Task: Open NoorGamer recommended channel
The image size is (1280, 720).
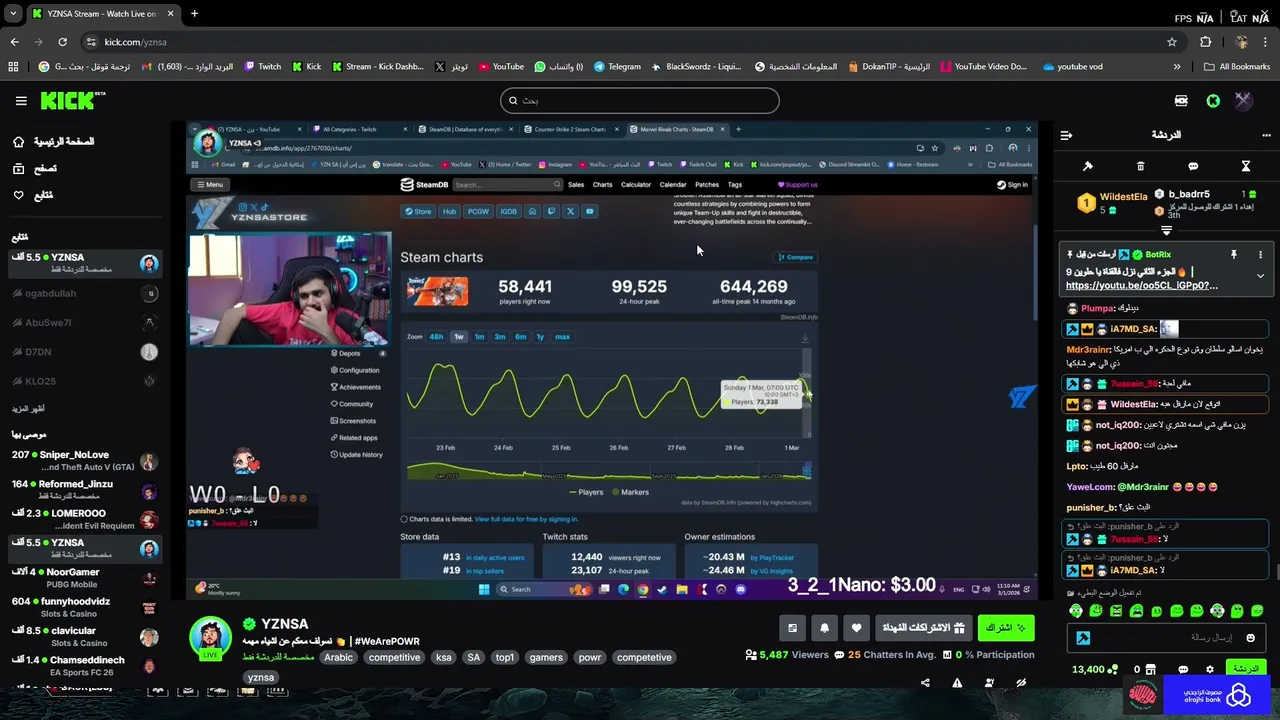Action: point(85,578)
